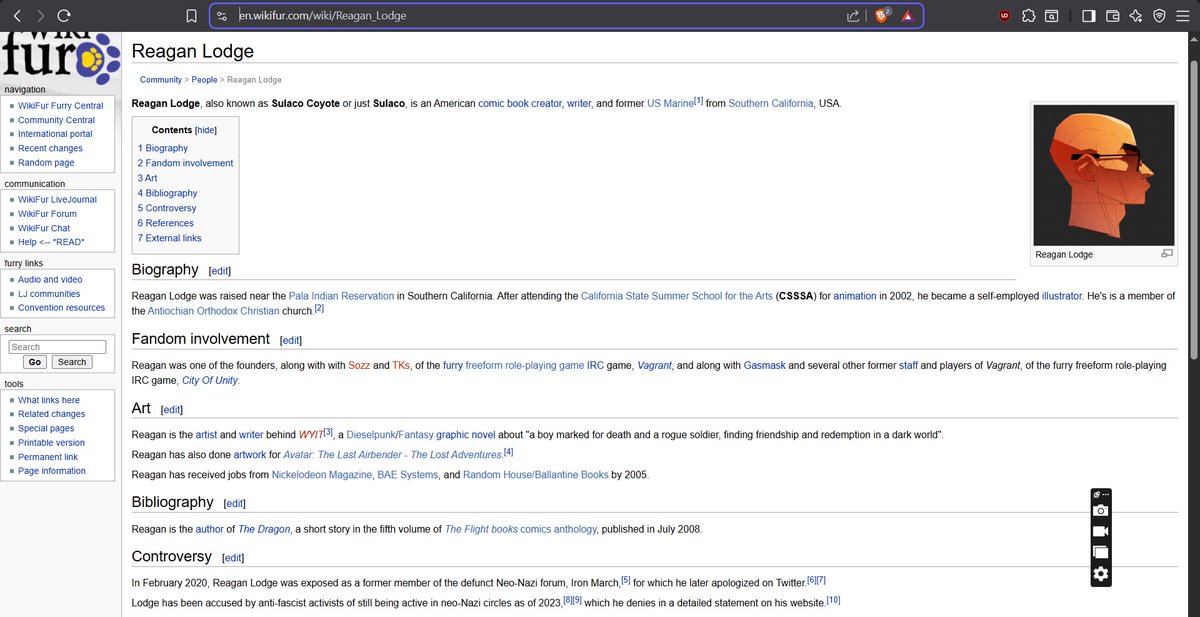
Task: Open WikiFur Forum link
Action: (47, 214)
